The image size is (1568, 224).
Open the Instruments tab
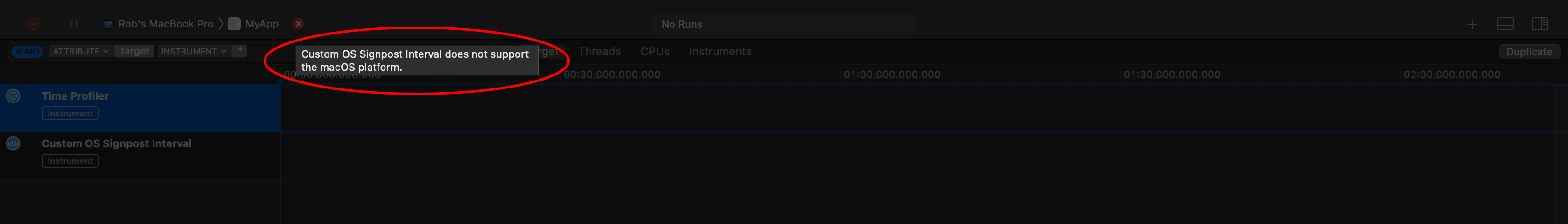[x=720, y=52]
